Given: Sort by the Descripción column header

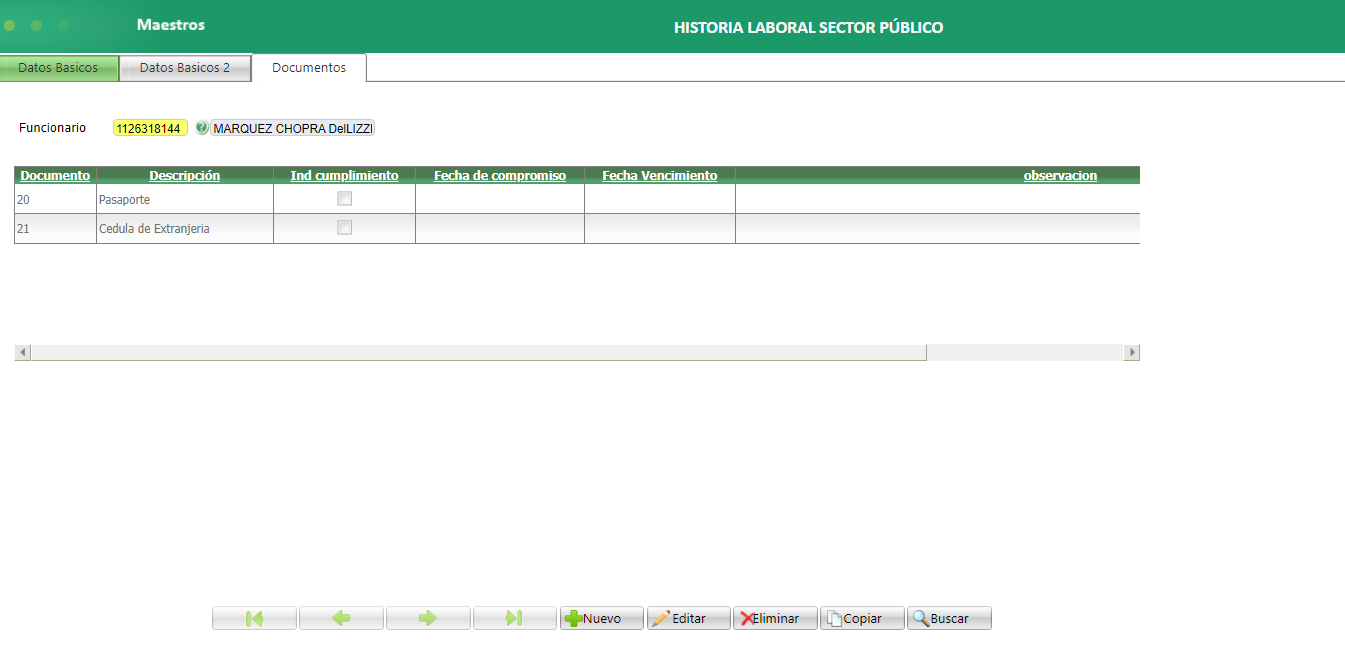Looking at the screenshot, I should (185, 175).
